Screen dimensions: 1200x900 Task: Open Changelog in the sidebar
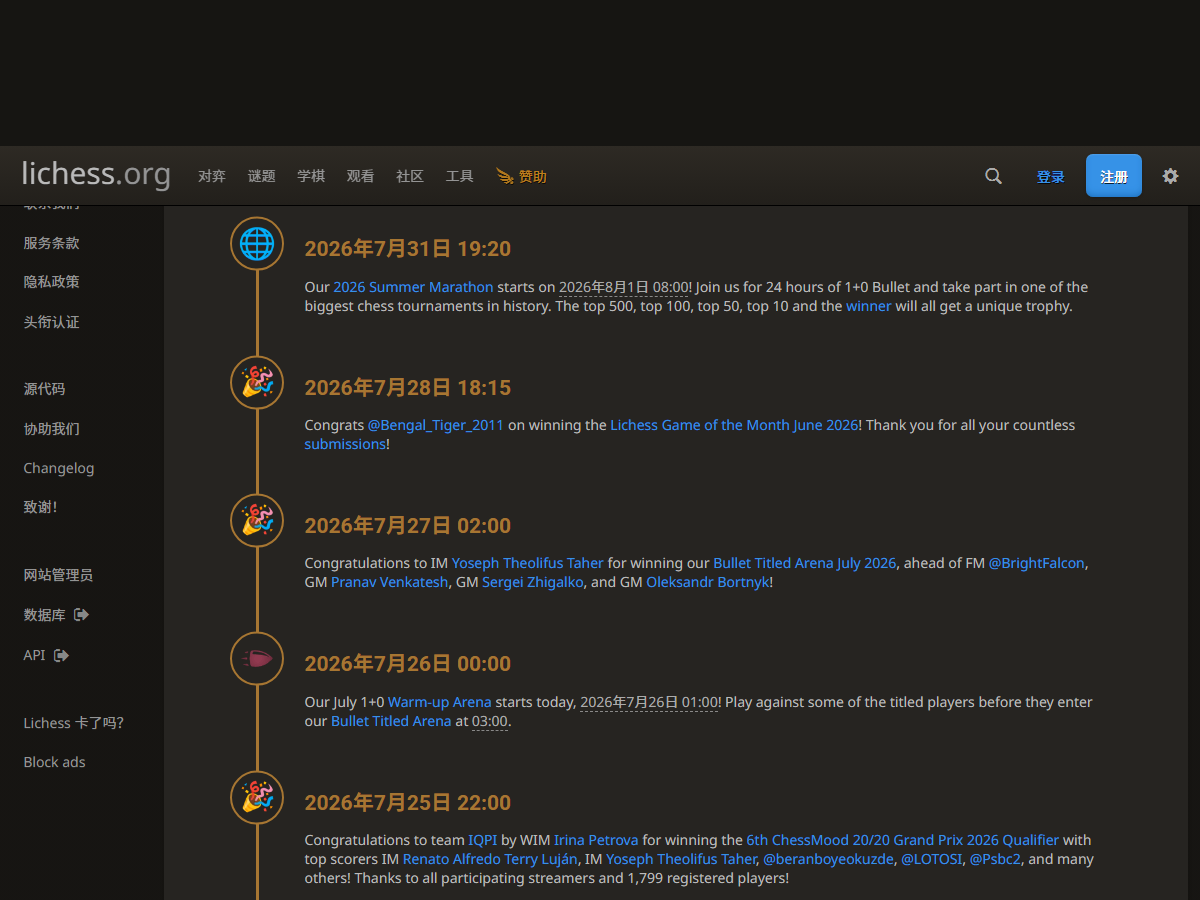tap(59, 468)
